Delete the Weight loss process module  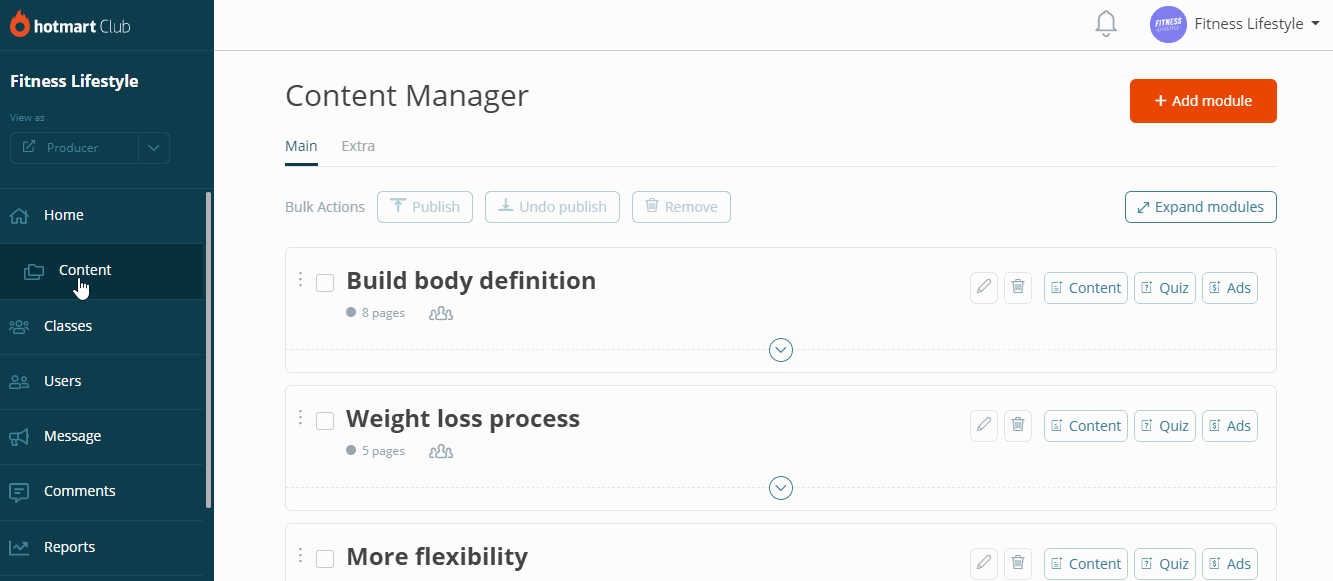point(1018,426)
